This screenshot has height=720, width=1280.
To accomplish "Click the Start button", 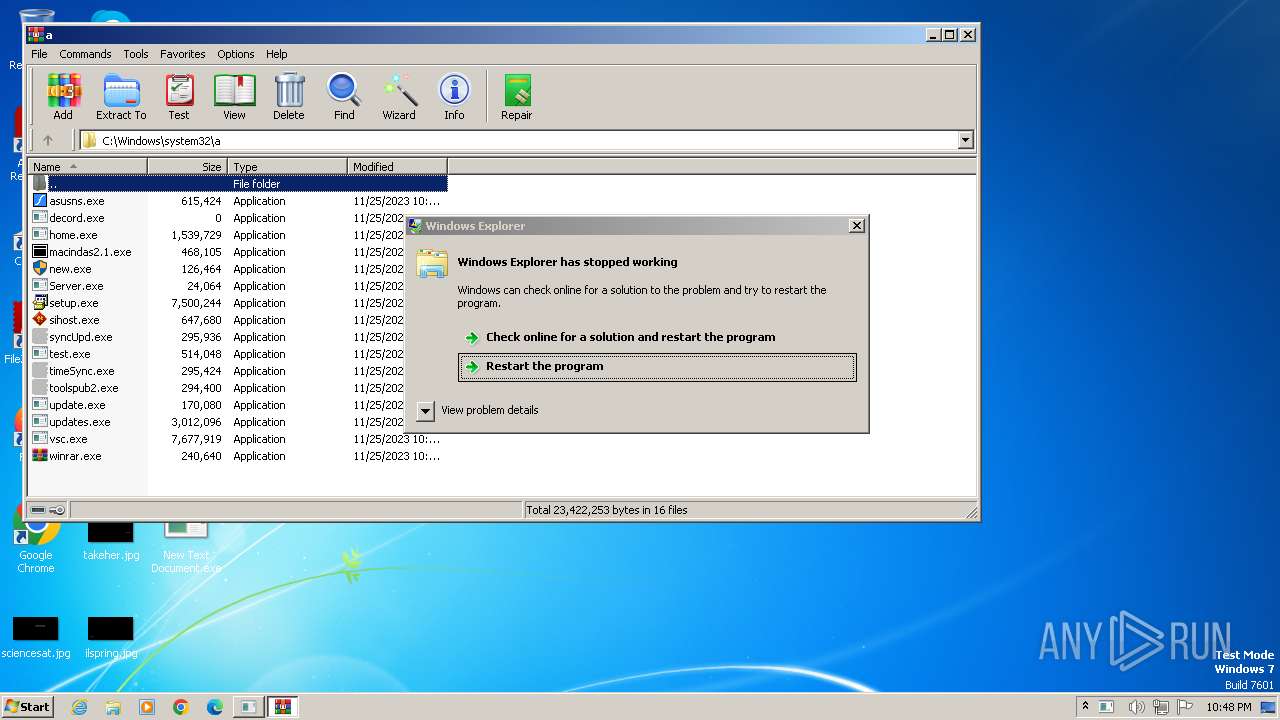I will click(27, 707).
